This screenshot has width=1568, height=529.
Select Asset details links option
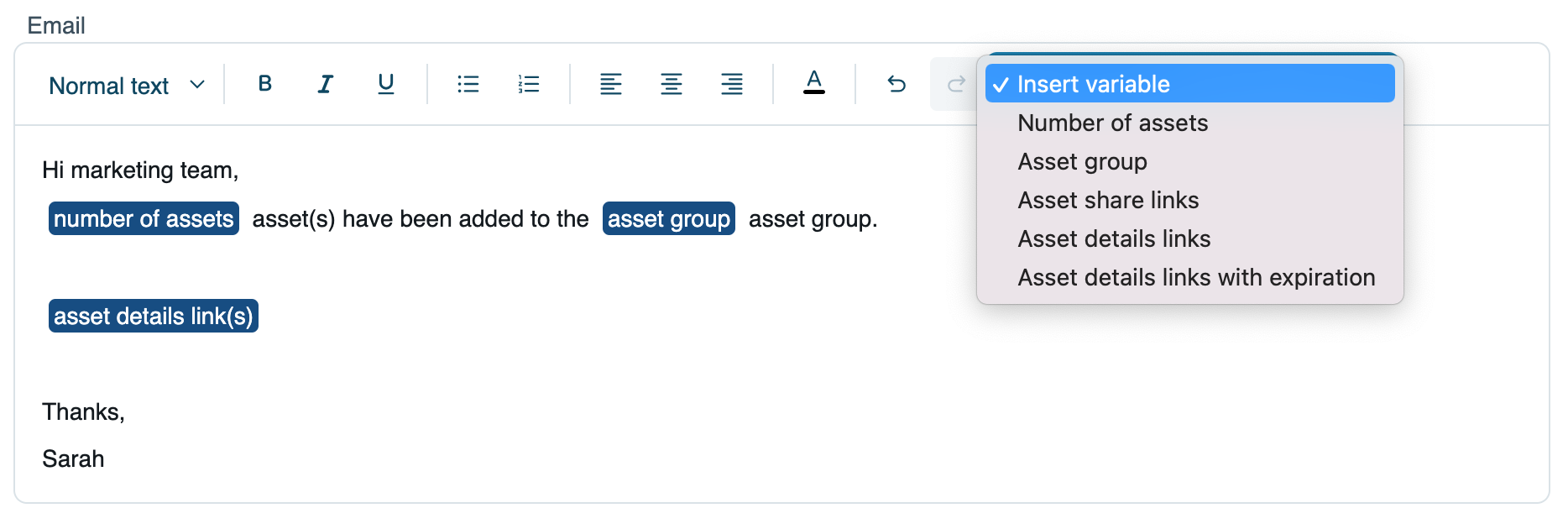[x=1114, y=239]
